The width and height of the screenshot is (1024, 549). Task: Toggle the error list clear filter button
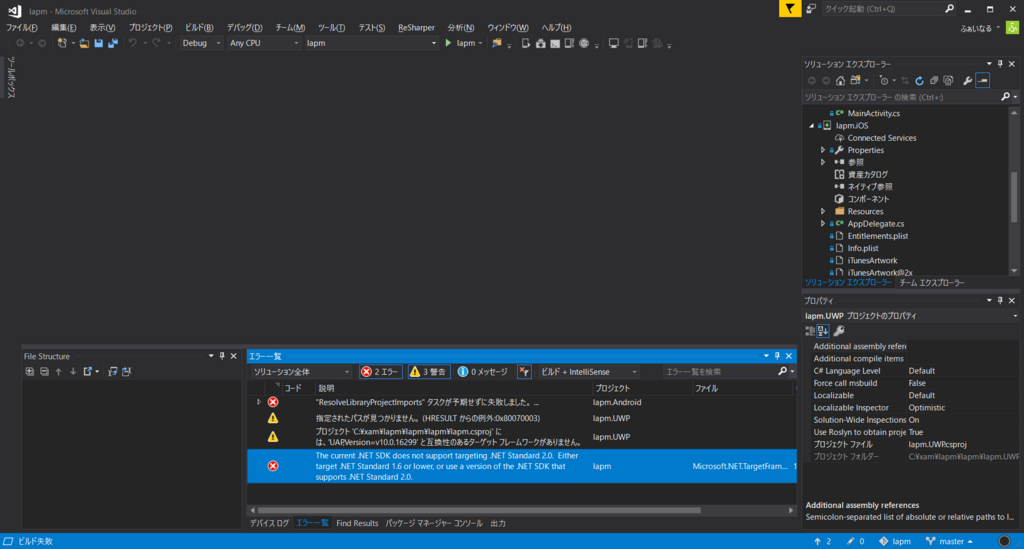click(x=524, y=371)
